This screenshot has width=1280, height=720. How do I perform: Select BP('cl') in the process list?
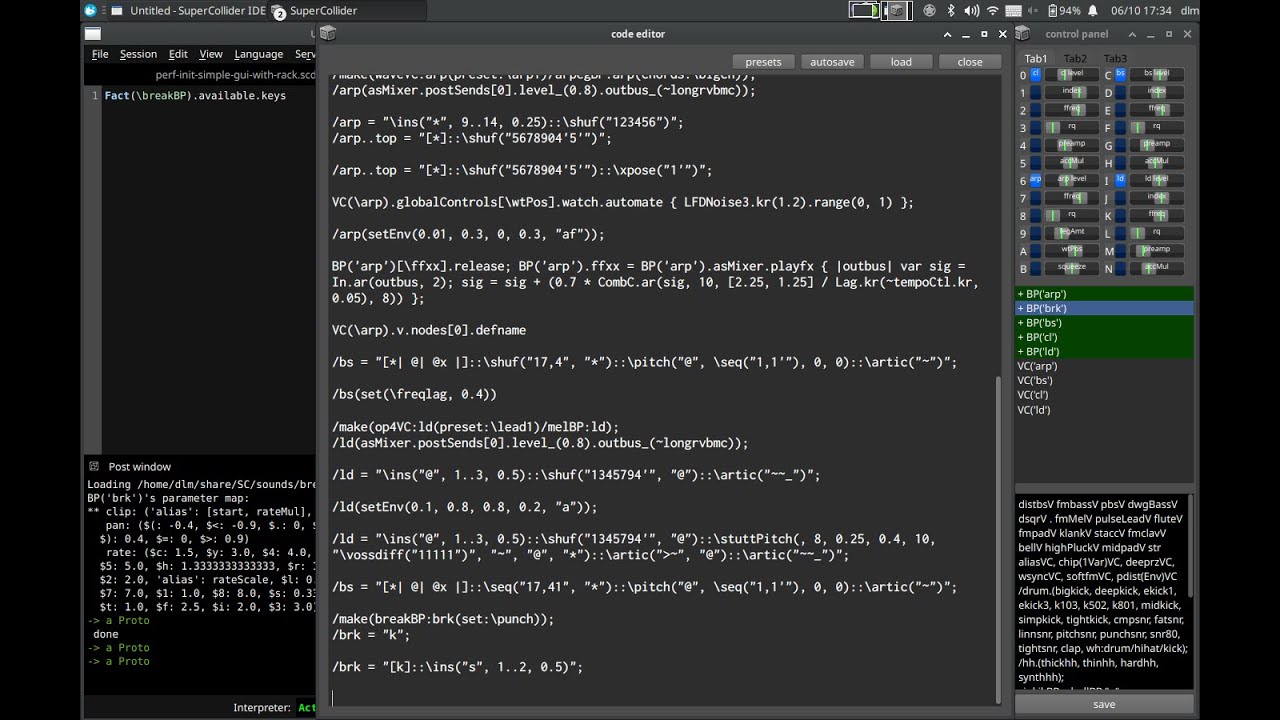coord(1104,337)
